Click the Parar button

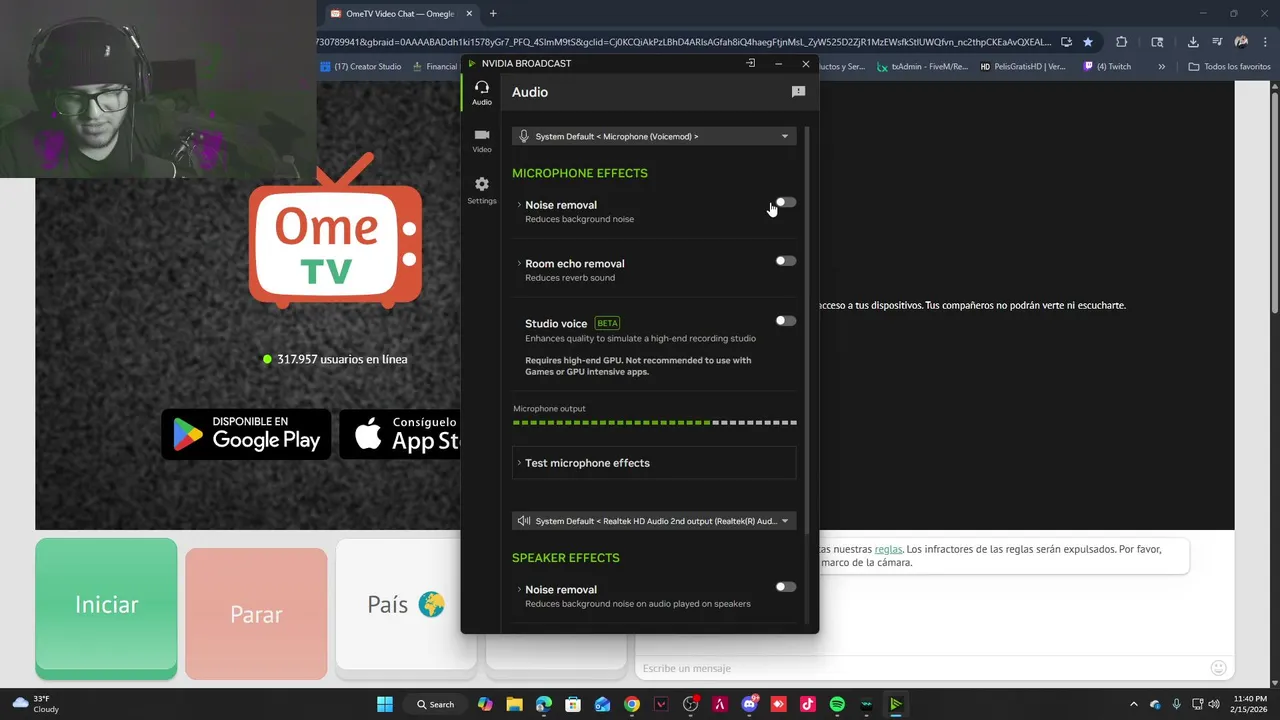point(256,614)
